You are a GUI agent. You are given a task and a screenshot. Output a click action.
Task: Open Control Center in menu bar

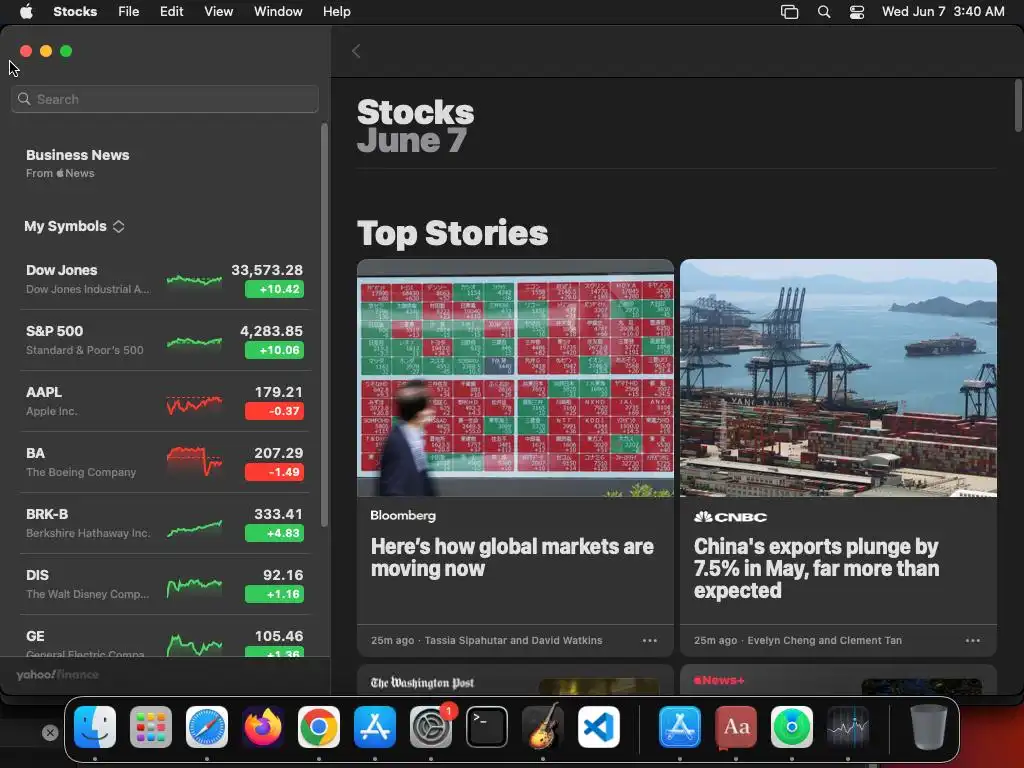click(857, 12)
